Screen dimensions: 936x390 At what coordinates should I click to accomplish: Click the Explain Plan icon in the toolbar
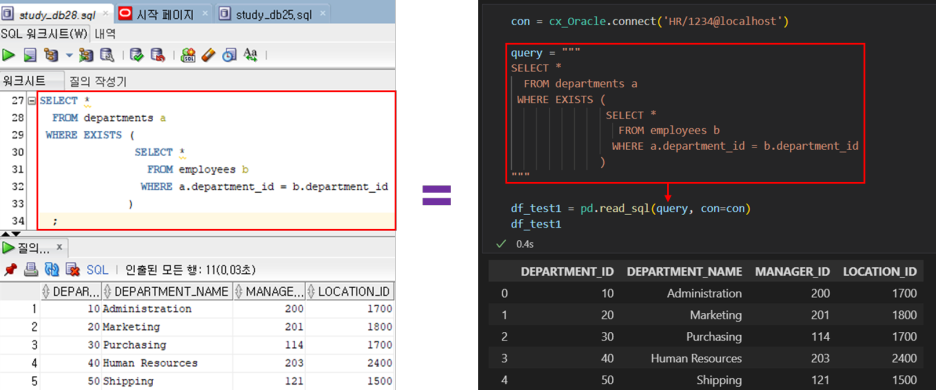51,55
